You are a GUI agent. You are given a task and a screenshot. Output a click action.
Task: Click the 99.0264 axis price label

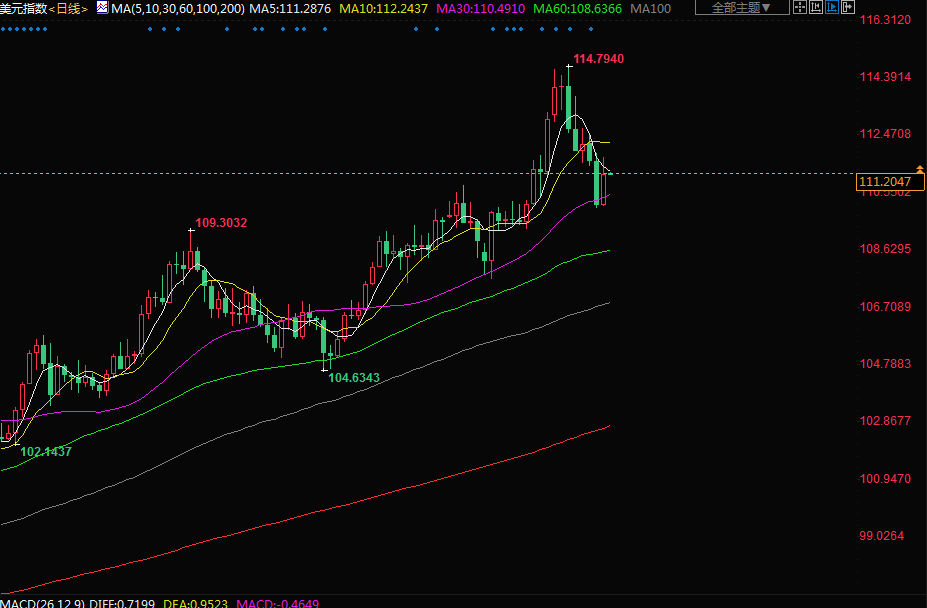[881, 535]
